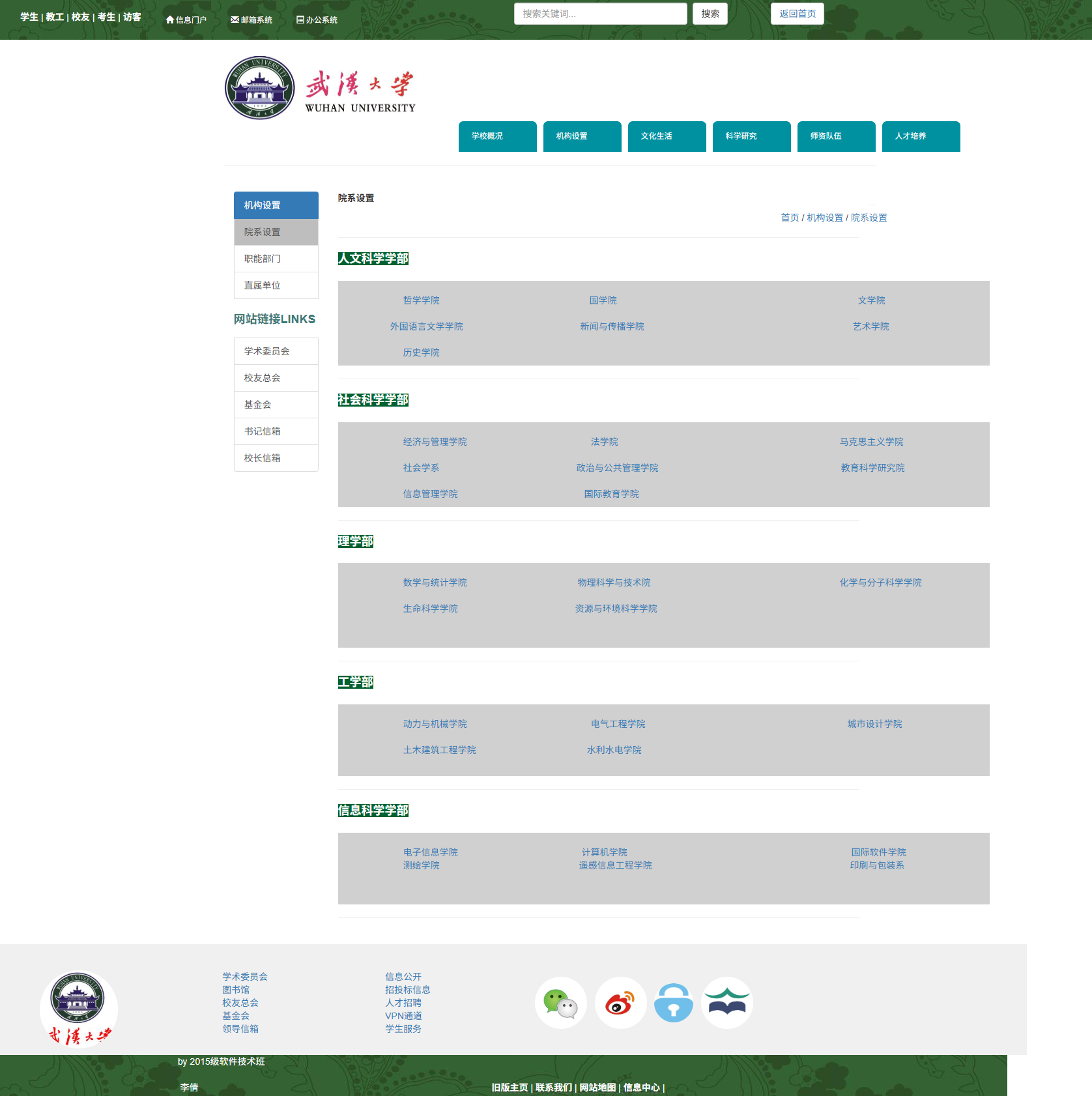
Task: Open the 国学院 link
Action: [603, 300]
